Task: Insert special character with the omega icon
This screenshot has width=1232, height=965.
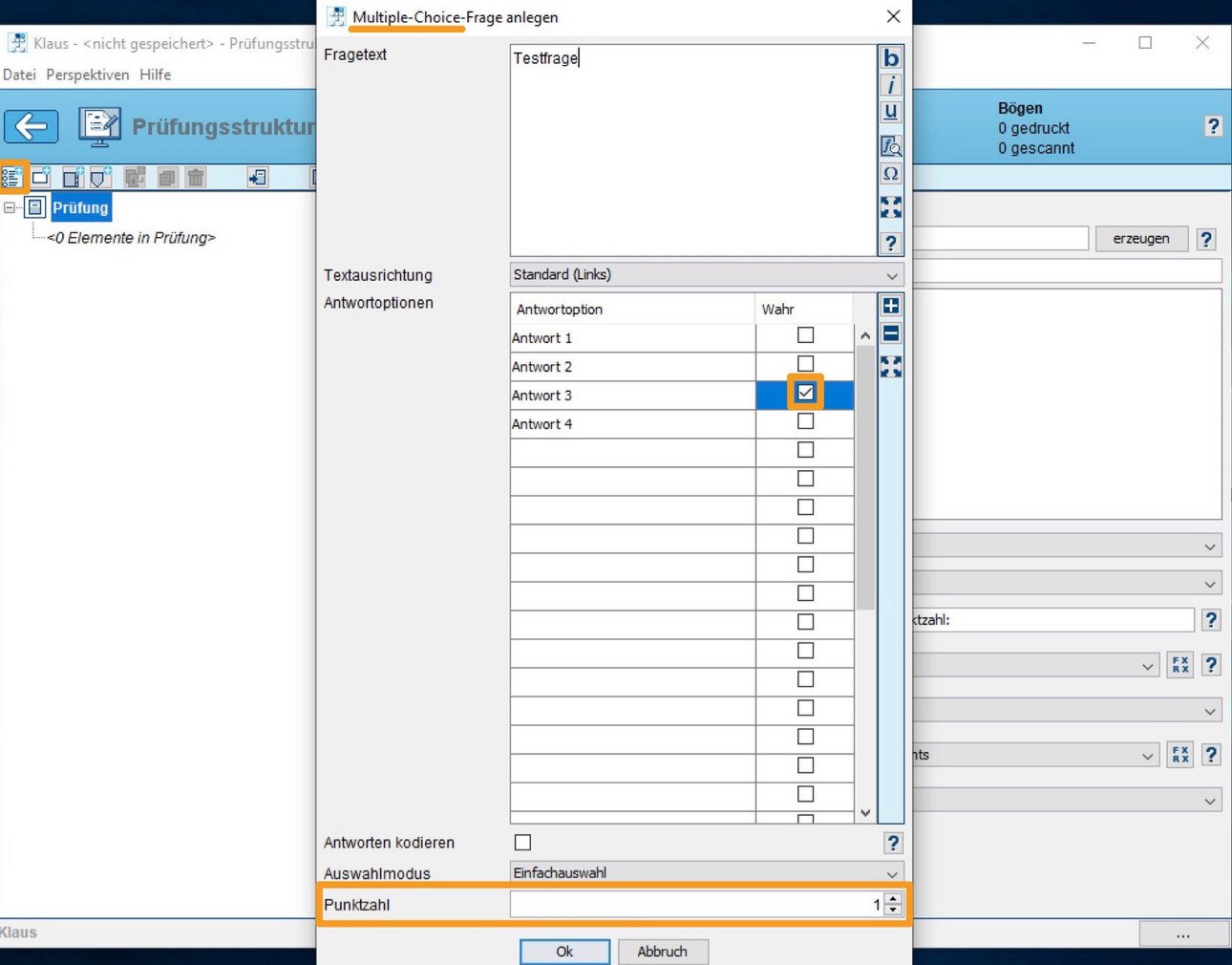Action: tap(890, 174)
